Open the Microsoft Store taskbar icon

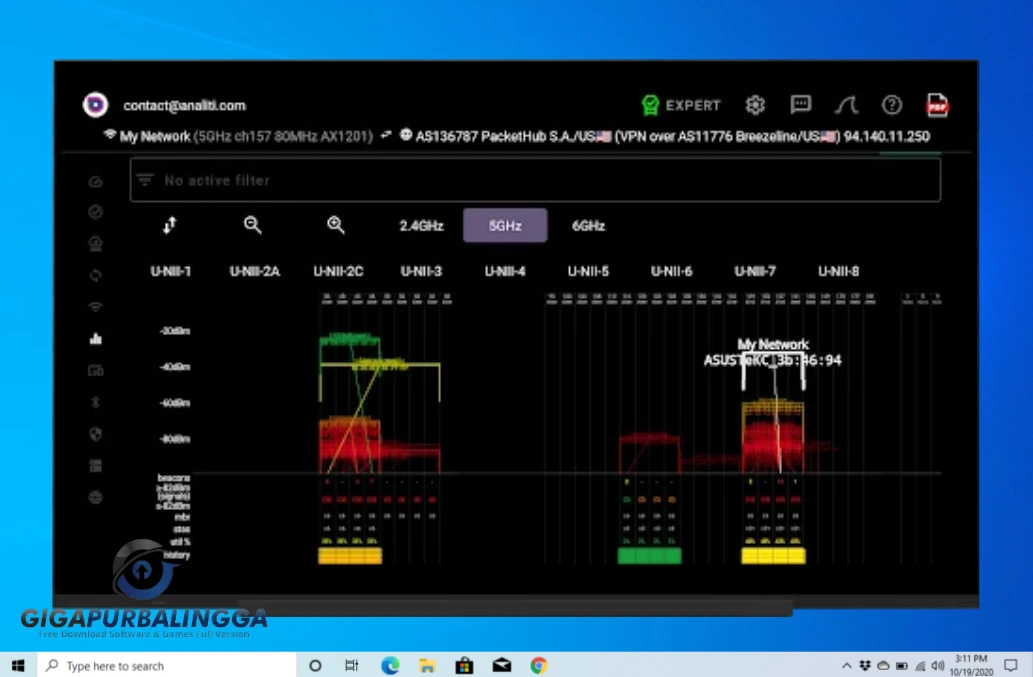click(x=464, y=665)
